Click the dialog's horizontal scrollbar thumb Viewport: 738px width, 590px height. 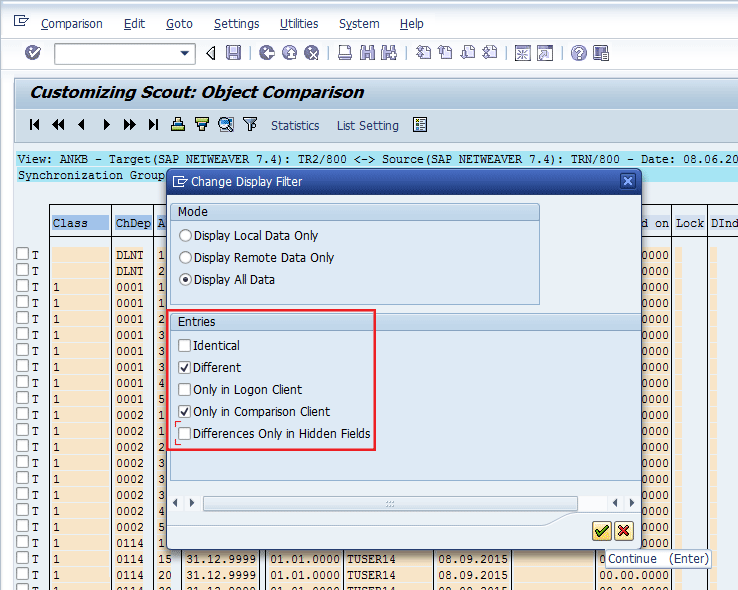[x=390, y=503]
